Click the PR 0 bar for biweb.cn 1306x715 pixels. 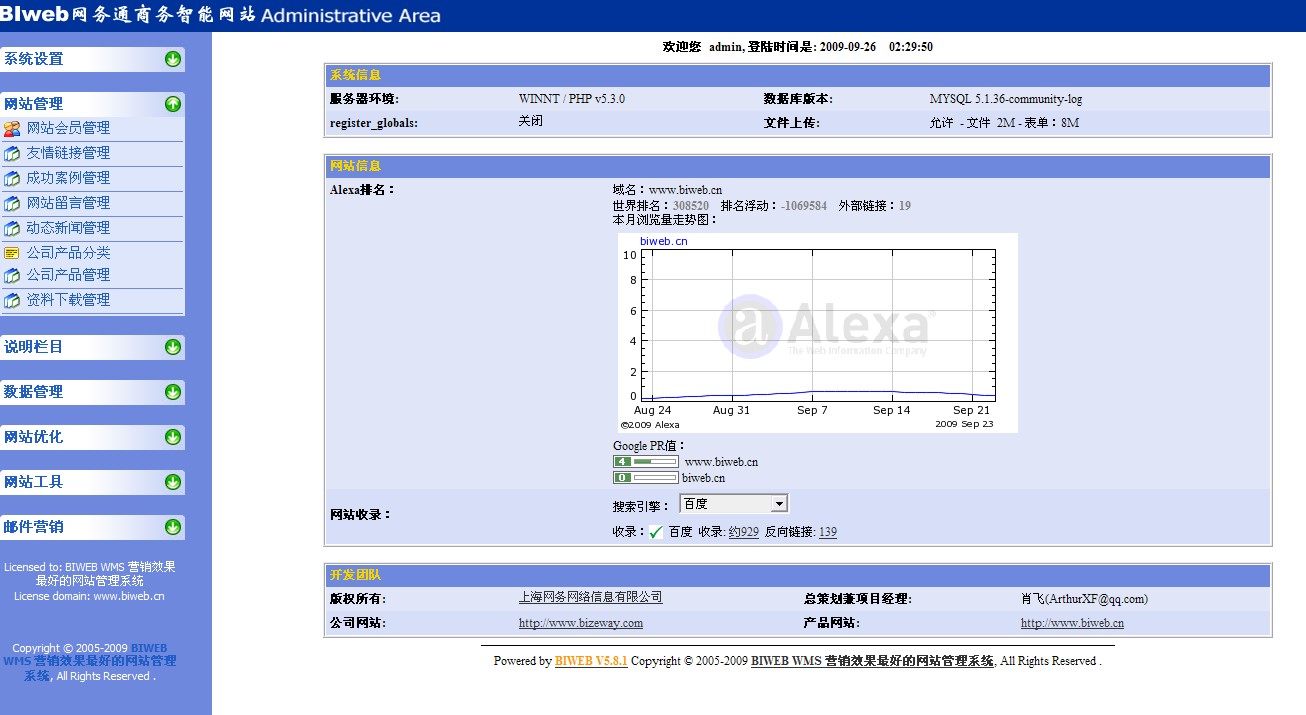click(646, 477)
